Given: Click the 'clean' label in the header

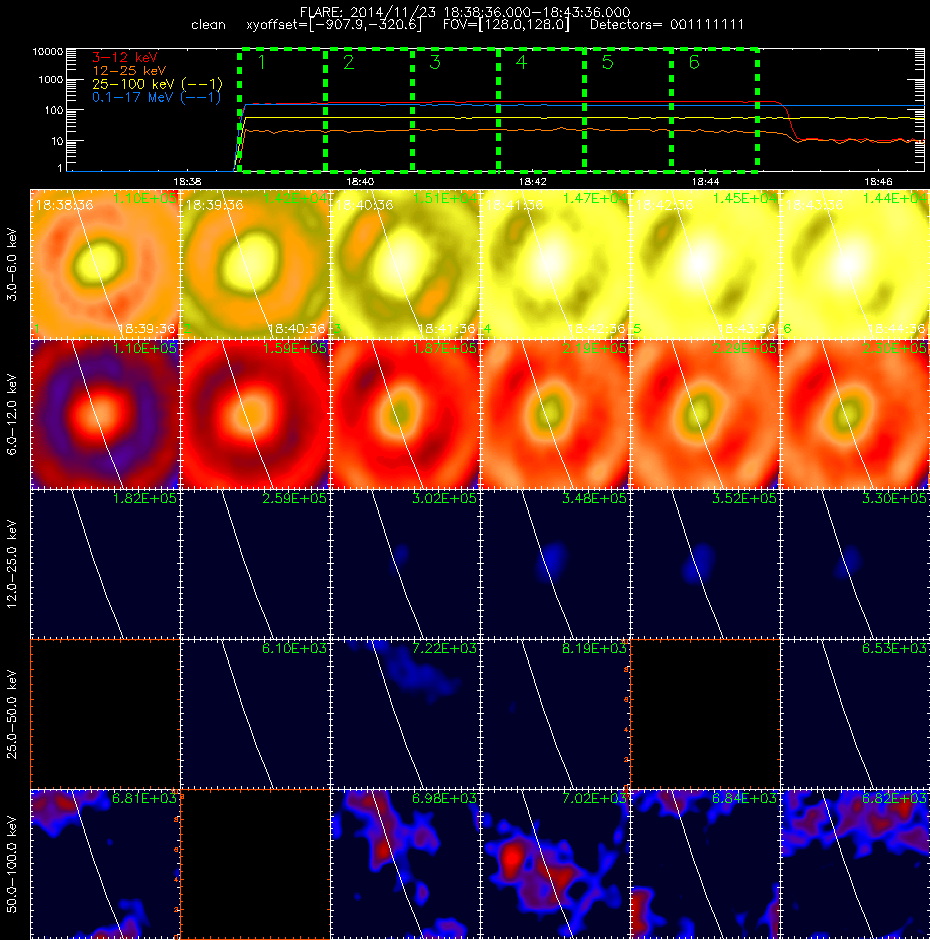Looking at the screenshot, I should [208, 25].
